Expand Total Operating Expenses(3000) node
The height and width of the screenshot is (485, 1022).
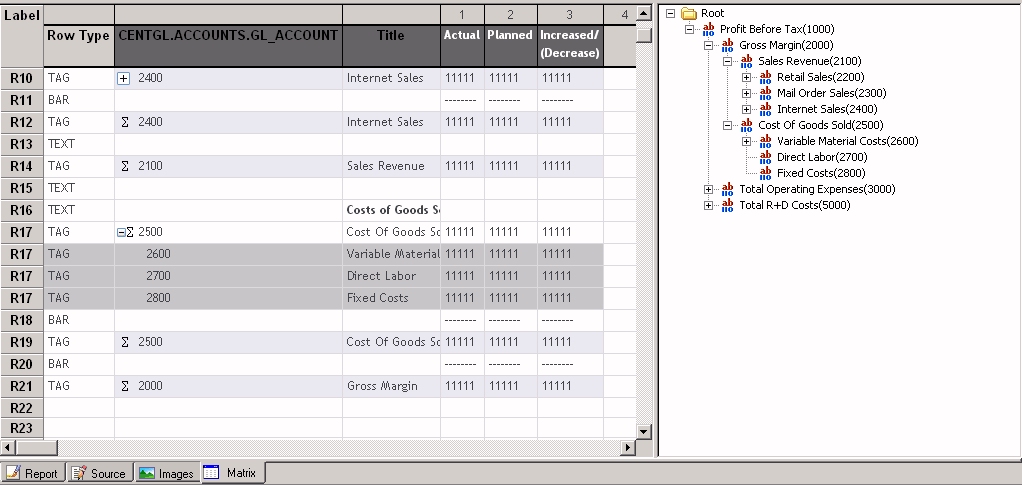(x=708, y=190)
